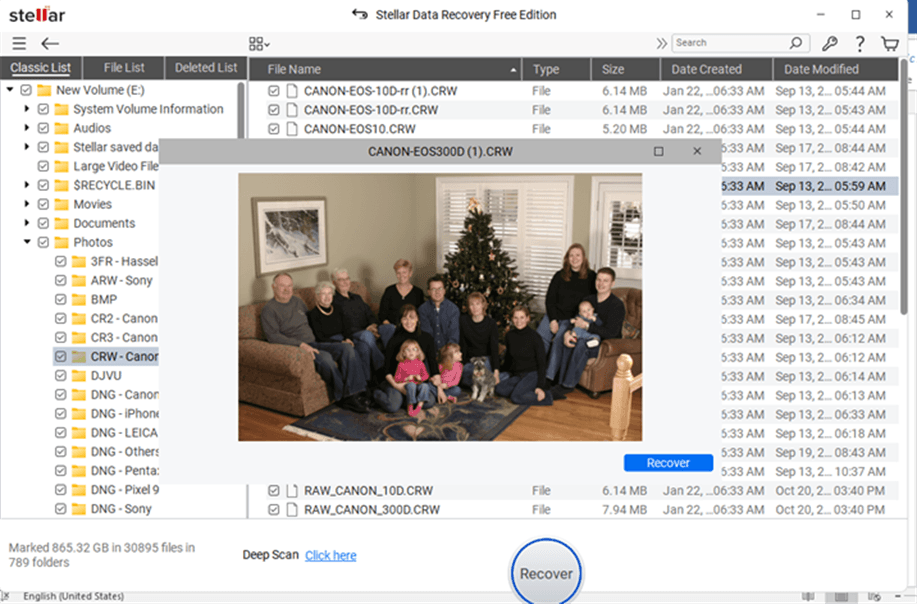Click the DNG - Others folder icon
This screenshot has height=604, width=917.
pyautogui.click(x=79, y=451)
